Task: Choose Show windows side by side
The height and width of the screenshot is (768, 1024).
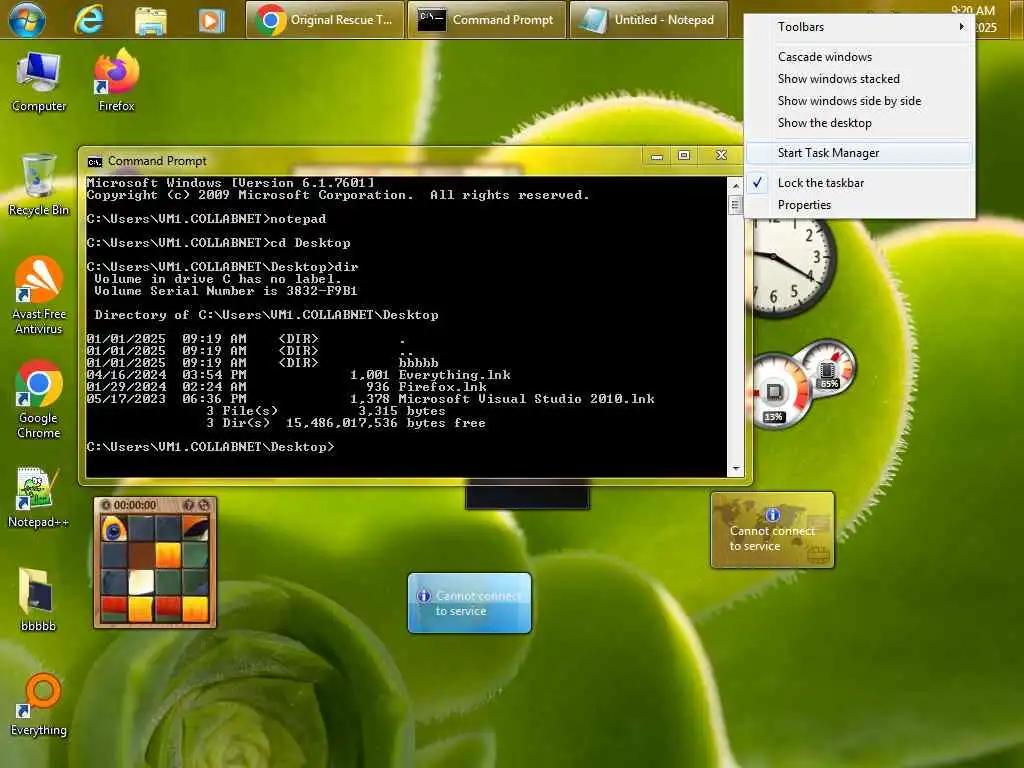Action: click(x=860, y=101)
